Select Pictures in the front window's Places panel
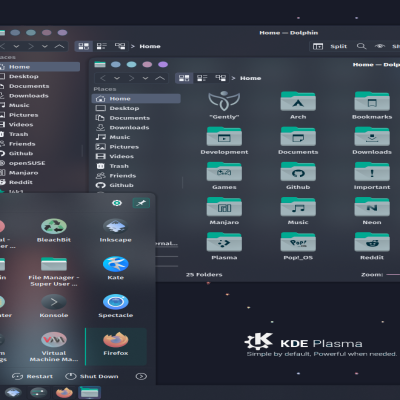The width and height of the screenshot is (400, 400). pos(136,147)
